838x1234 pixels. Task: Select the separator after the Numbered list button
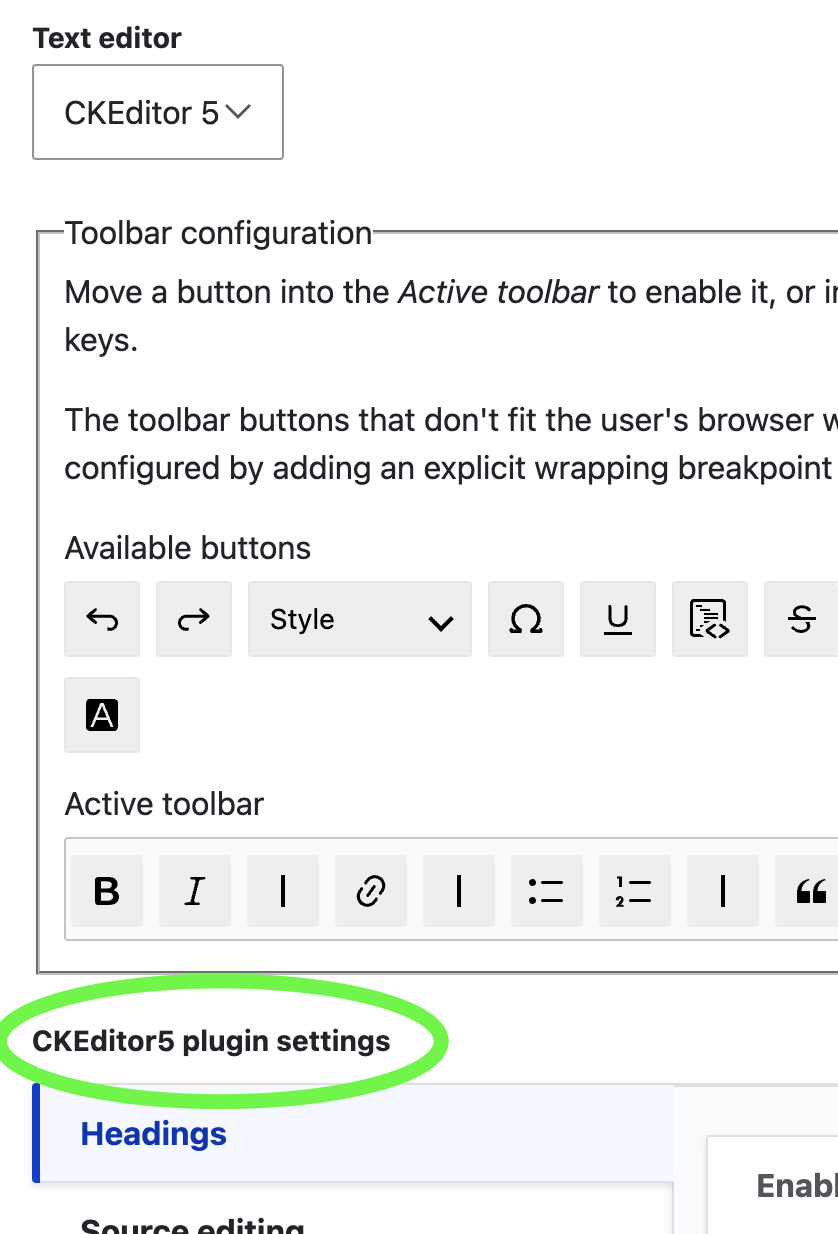pos(723,891)
